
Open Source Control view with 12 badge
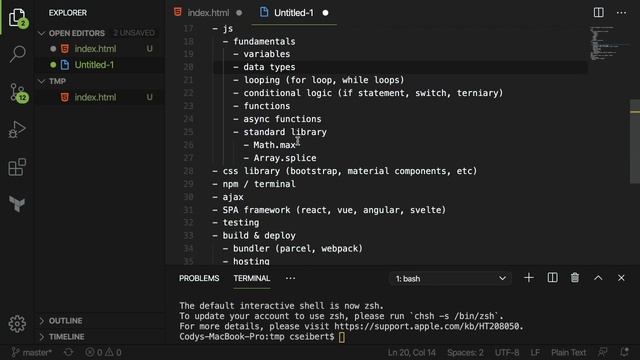pos(18,93)
